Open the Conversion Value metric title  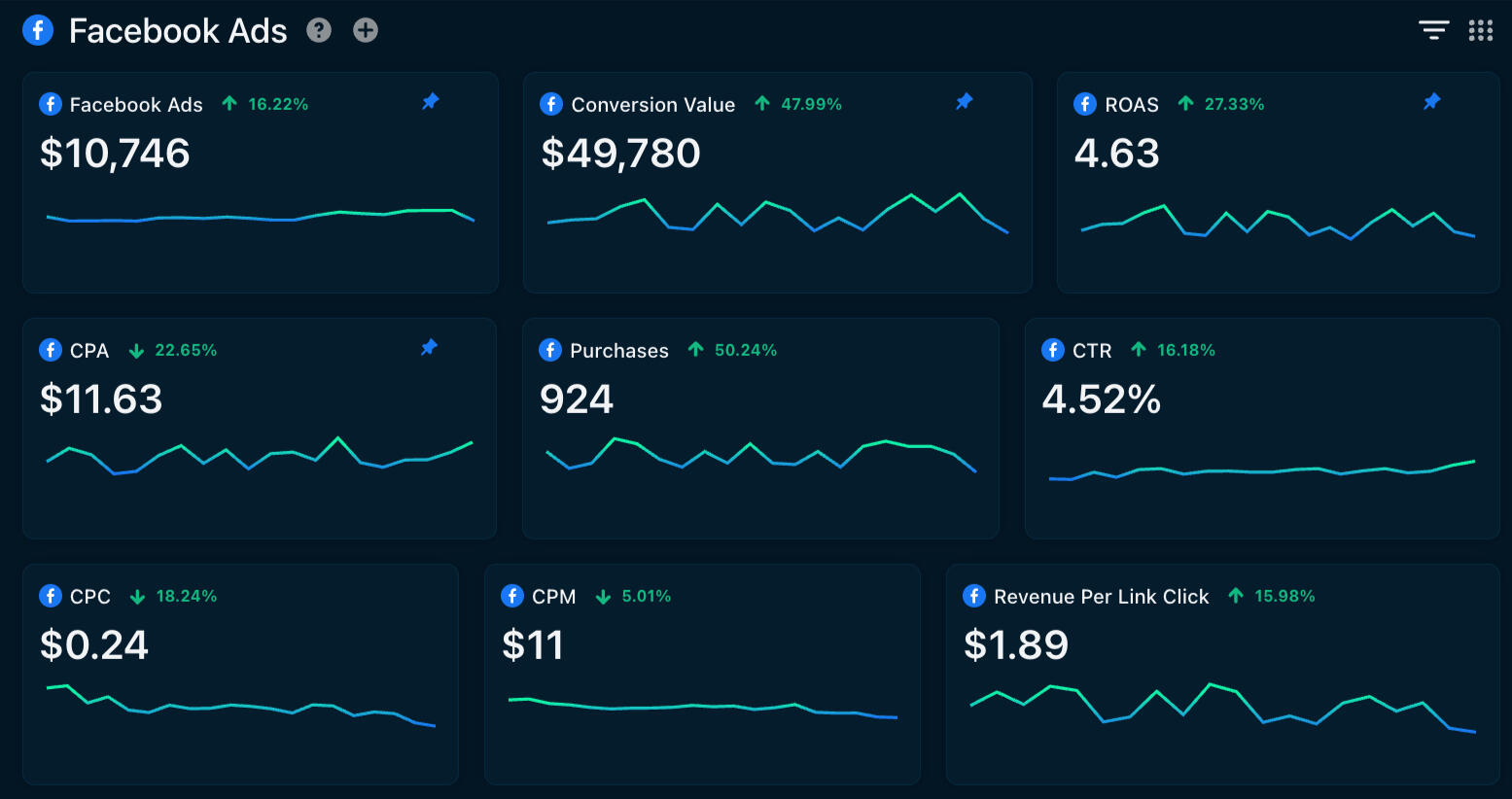[652, 105]
